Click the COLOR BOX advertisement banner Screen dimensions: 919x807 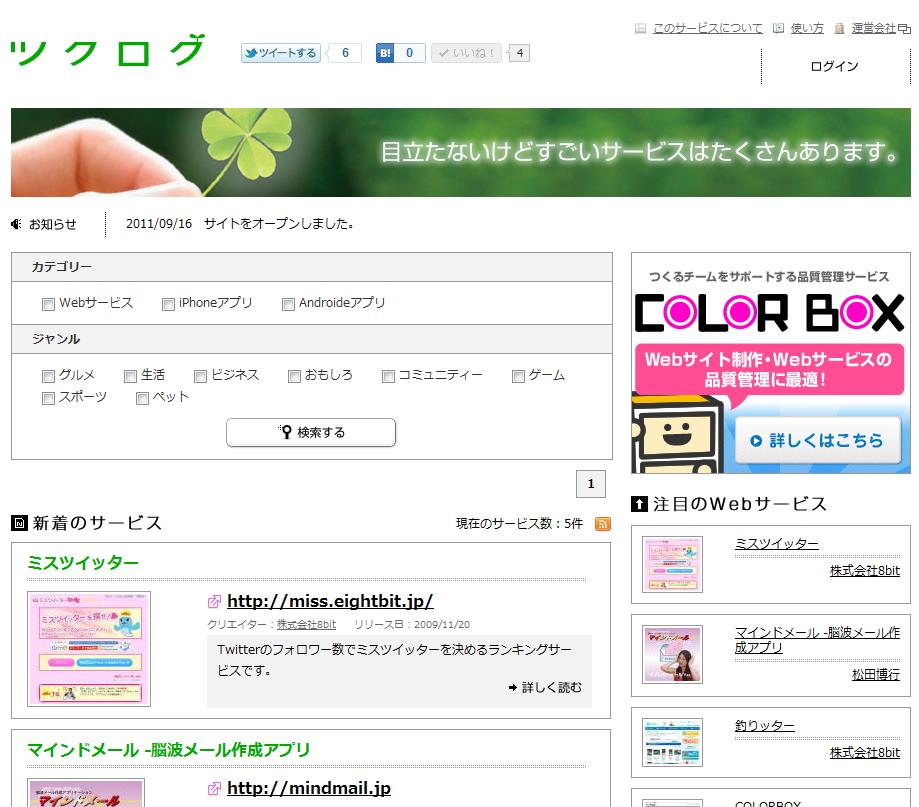[770, 363]
